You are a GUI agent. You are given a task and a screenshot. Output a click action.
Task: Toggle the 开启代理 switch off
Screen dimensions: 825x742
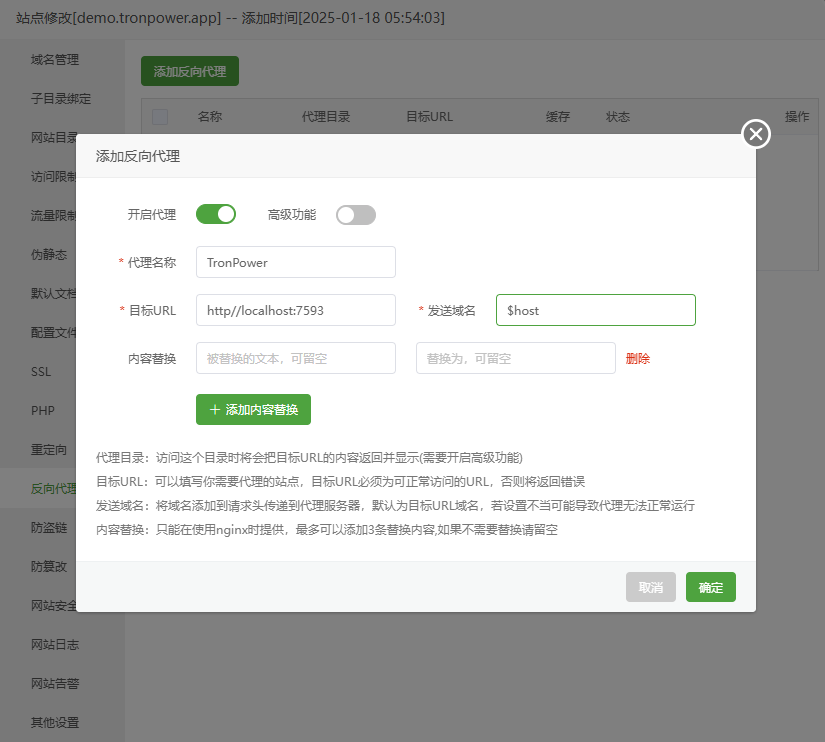[216, 214]
